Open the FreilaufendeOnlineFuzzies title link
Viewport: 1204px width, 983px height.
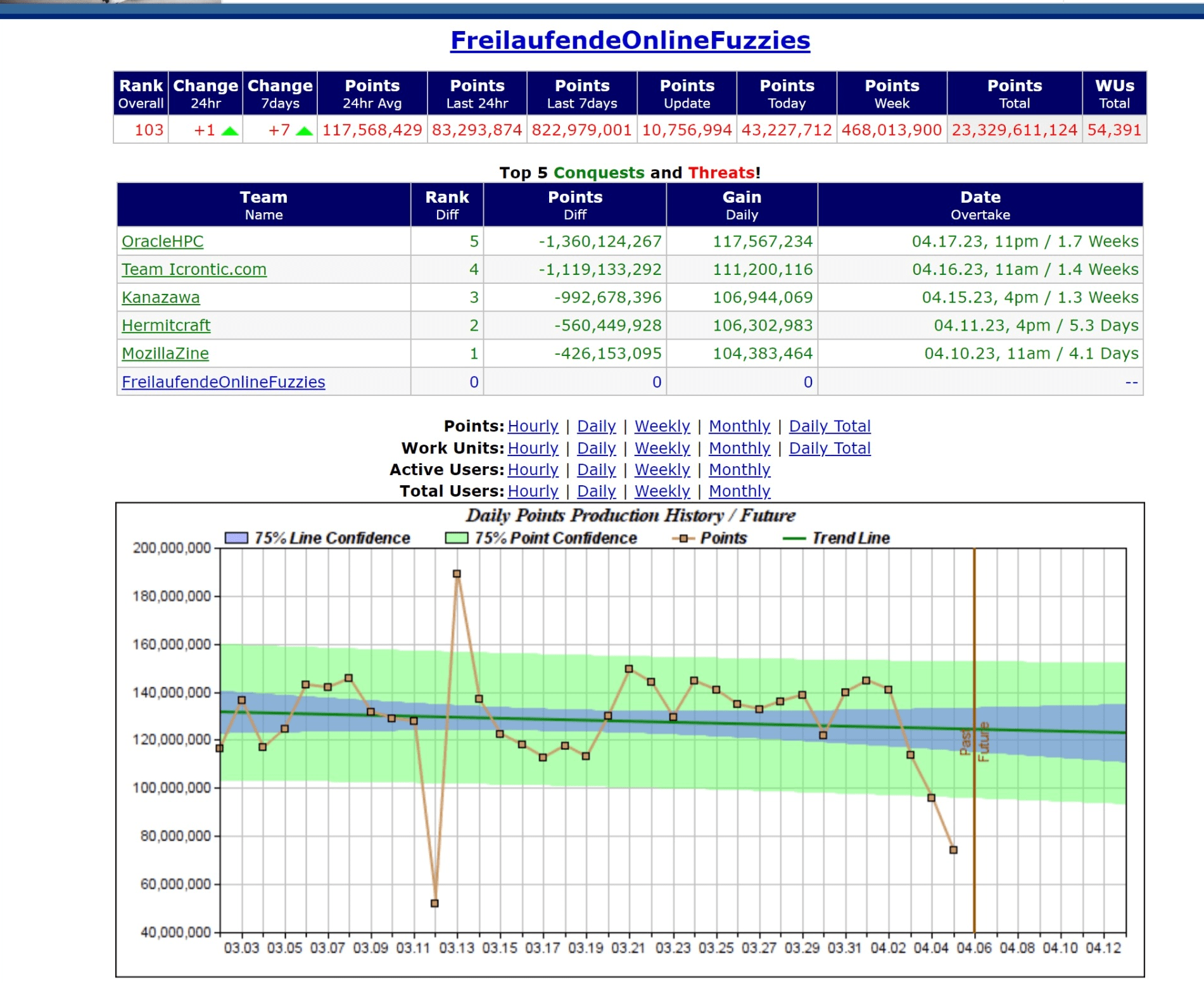click(630, 41)
